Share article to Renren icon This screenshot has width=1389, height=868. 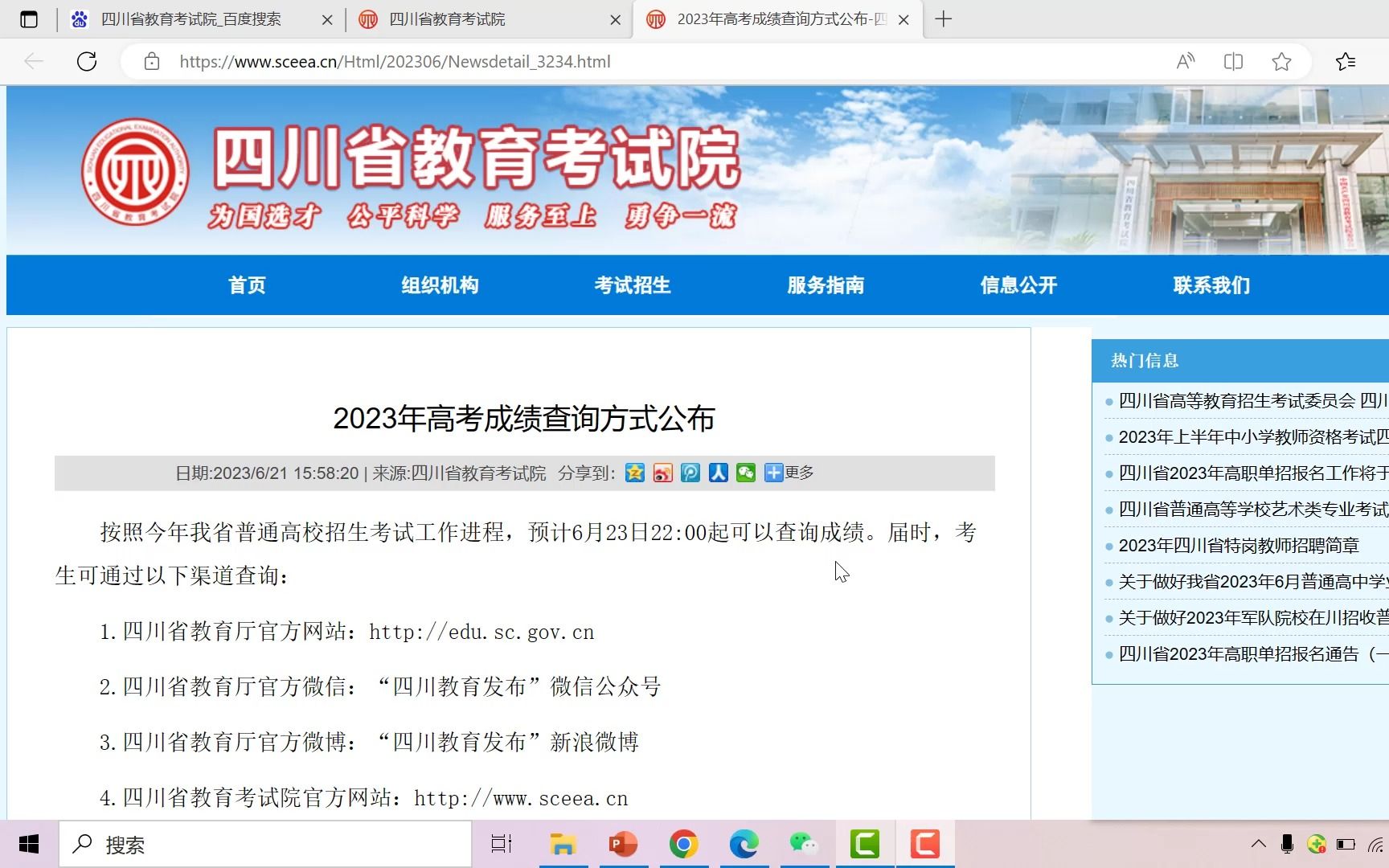[x=719, y=473]
